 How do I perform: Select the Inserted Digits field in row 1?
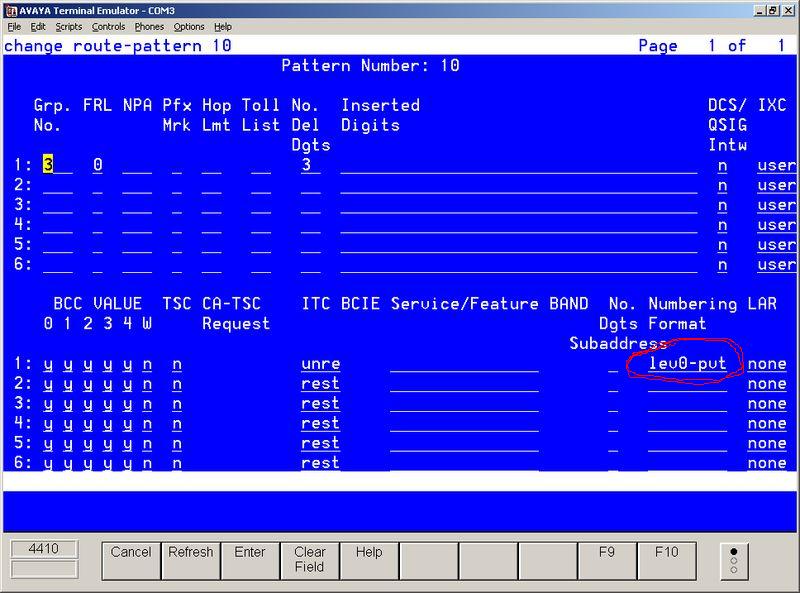coord(519,165)
